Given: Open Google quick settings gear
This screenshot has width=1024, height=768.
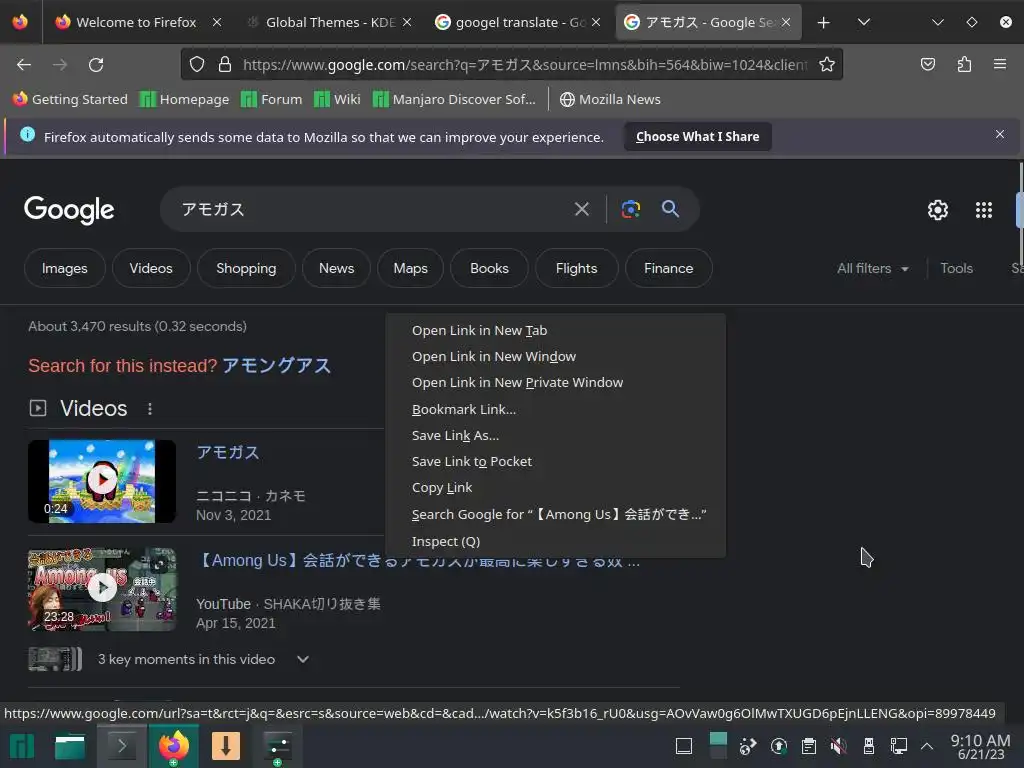Looking at the screenshot, I should point(938,210).
